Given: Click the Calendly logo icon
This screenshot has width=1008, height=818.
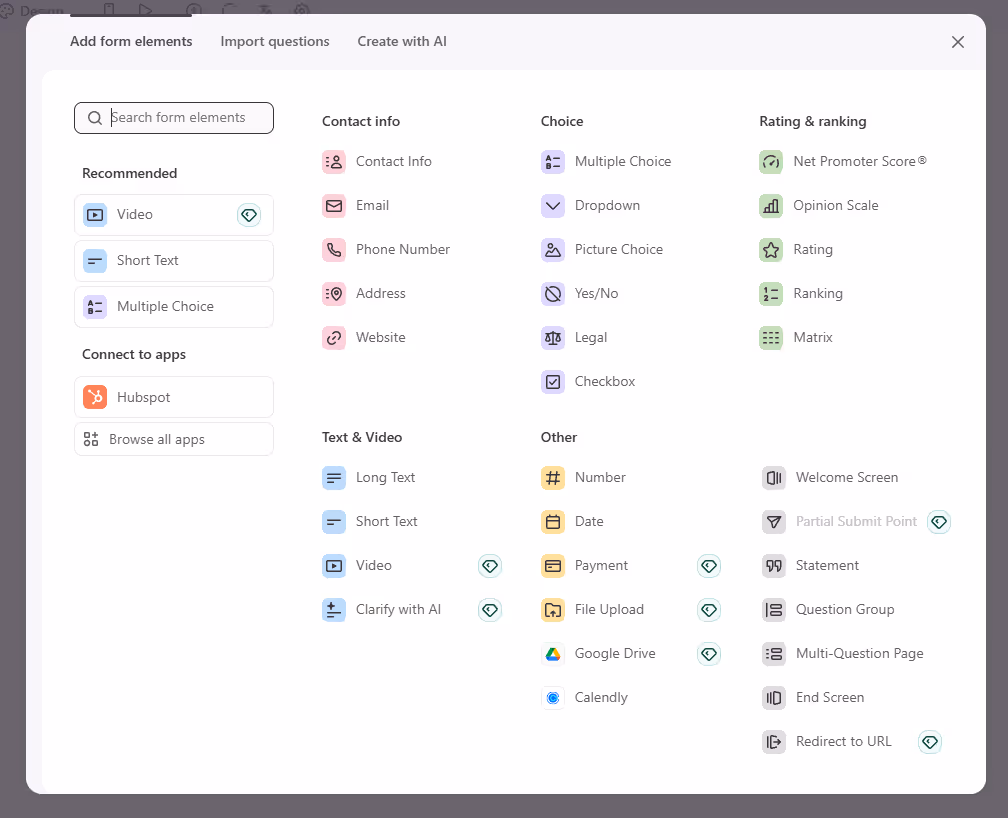Looking at the screenshot, I should click(x=553, y=698).
